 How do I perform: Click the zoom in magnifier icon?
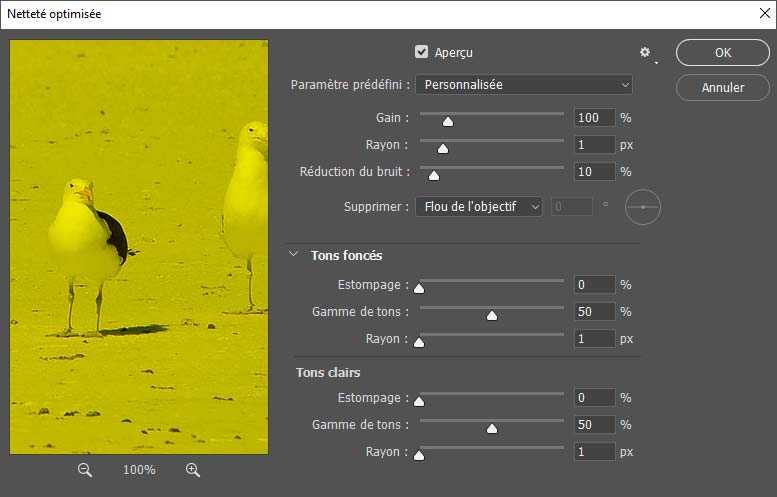point(193,470)
